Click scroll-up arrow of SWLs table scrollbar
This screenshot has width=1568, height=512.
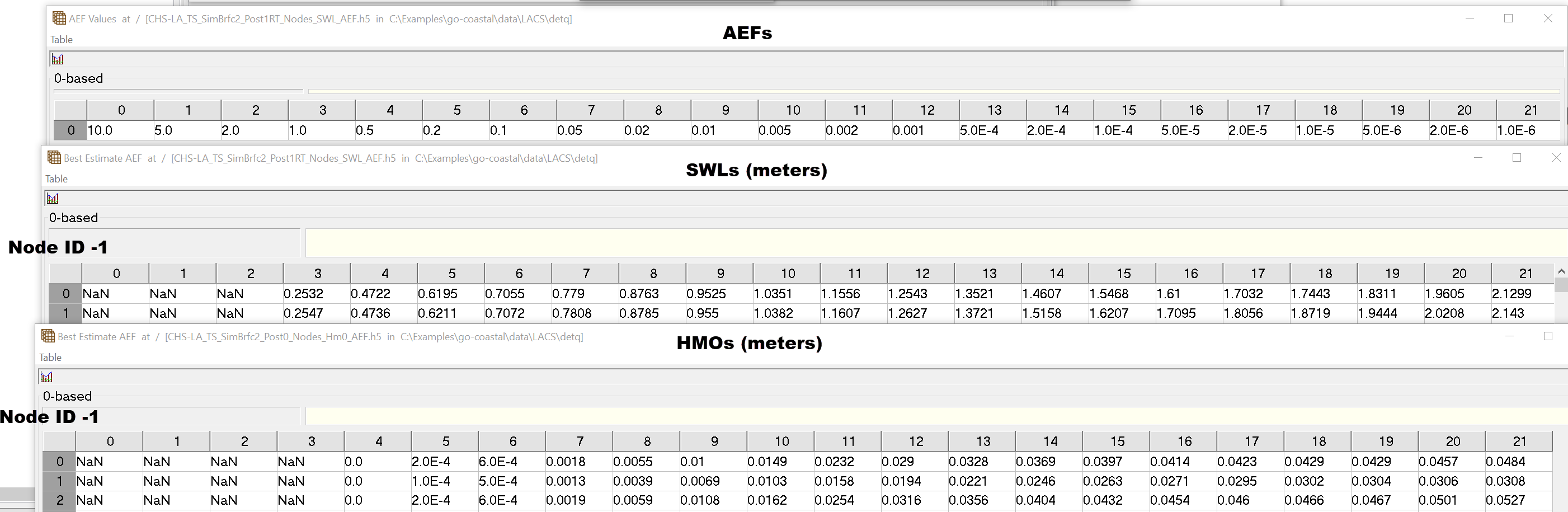(x=1561, y=271)
